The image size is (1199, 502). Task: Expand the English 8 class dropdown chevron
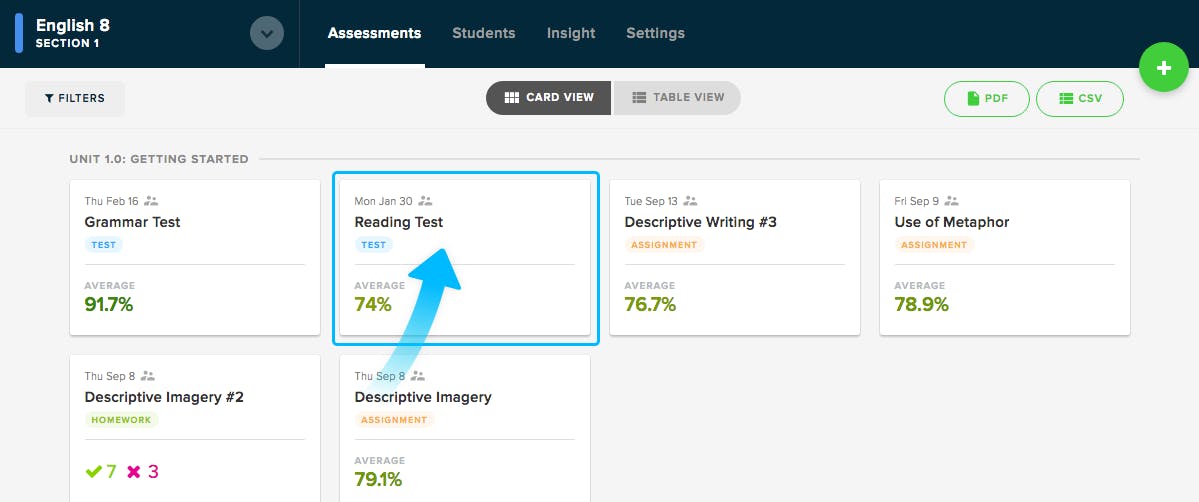pyautogui.click(x=267, y=34)
